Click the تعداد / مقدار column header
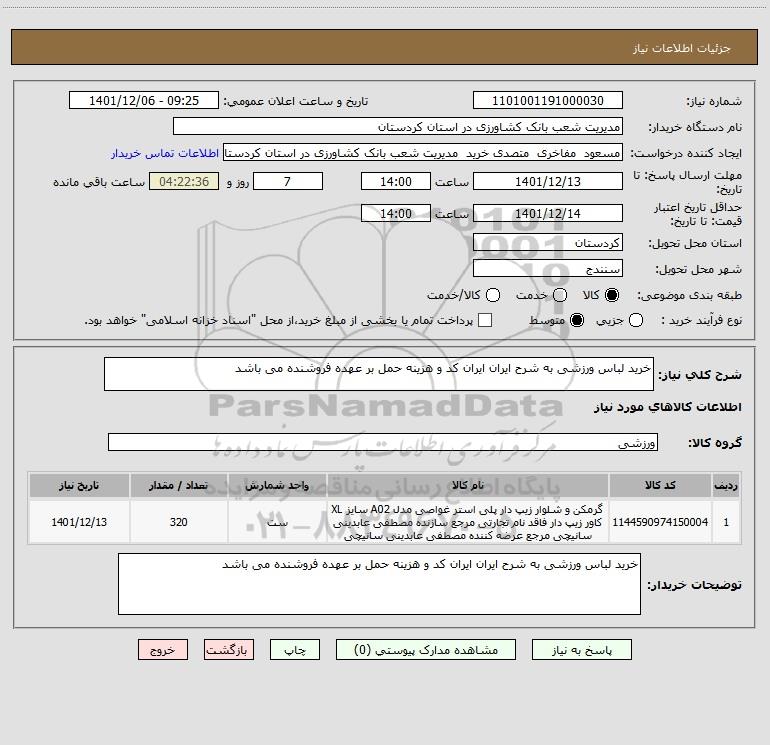This screenshot has height=745, width=770. (x=179, y=485)
